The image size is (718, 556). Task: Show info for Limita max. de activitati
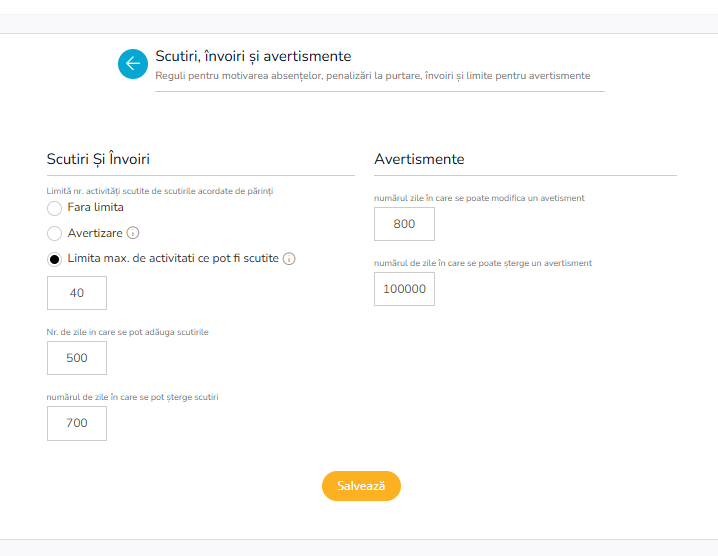(x=289, y=258)
